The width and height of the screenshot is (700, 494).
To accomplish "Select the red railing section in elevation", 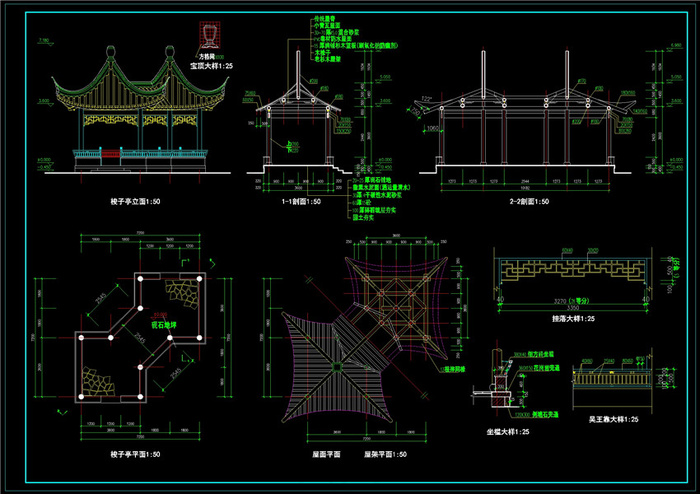I will point(111,154).
